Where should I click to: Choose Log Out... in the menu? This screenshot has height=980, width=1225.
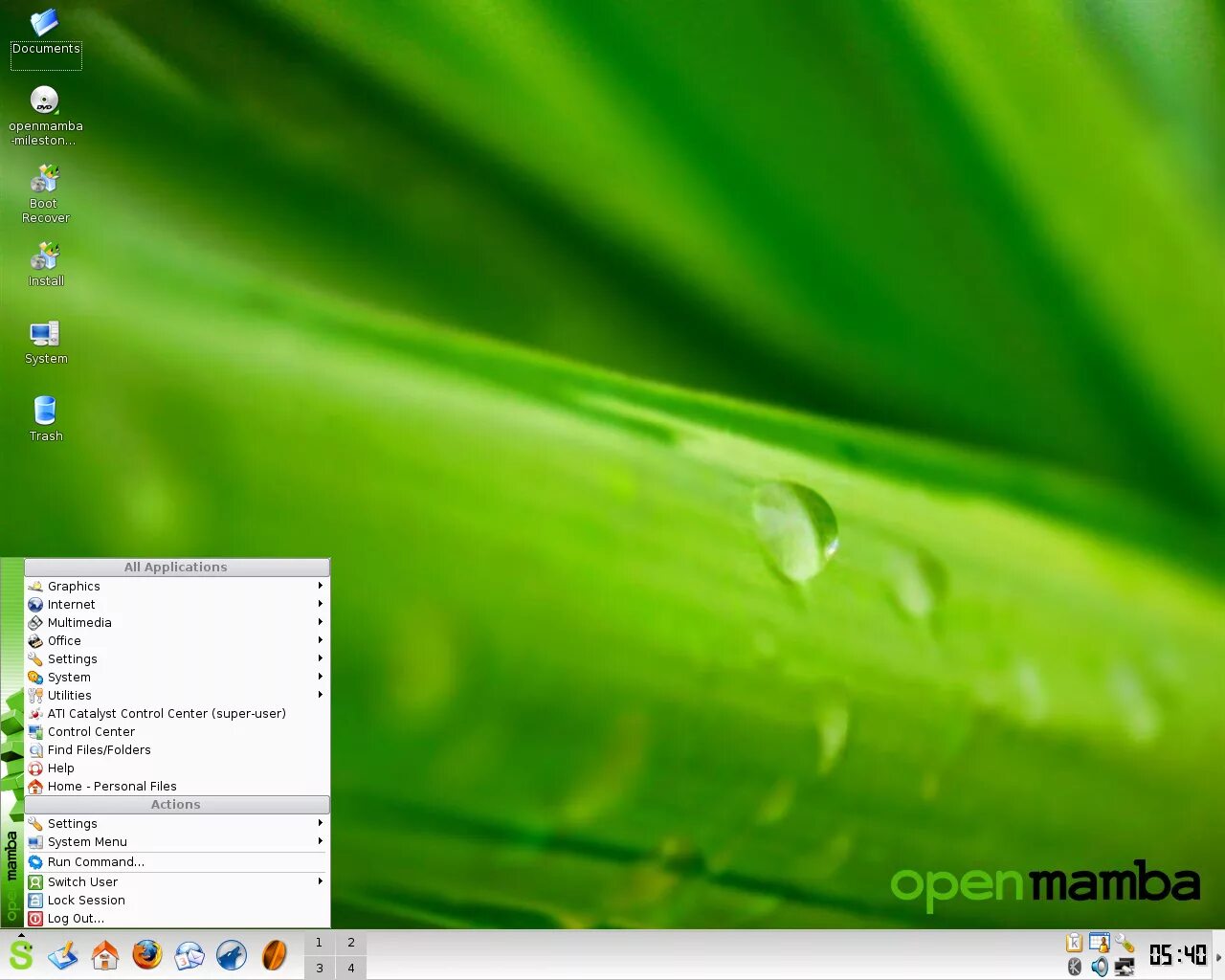click(x=177, y=918)
